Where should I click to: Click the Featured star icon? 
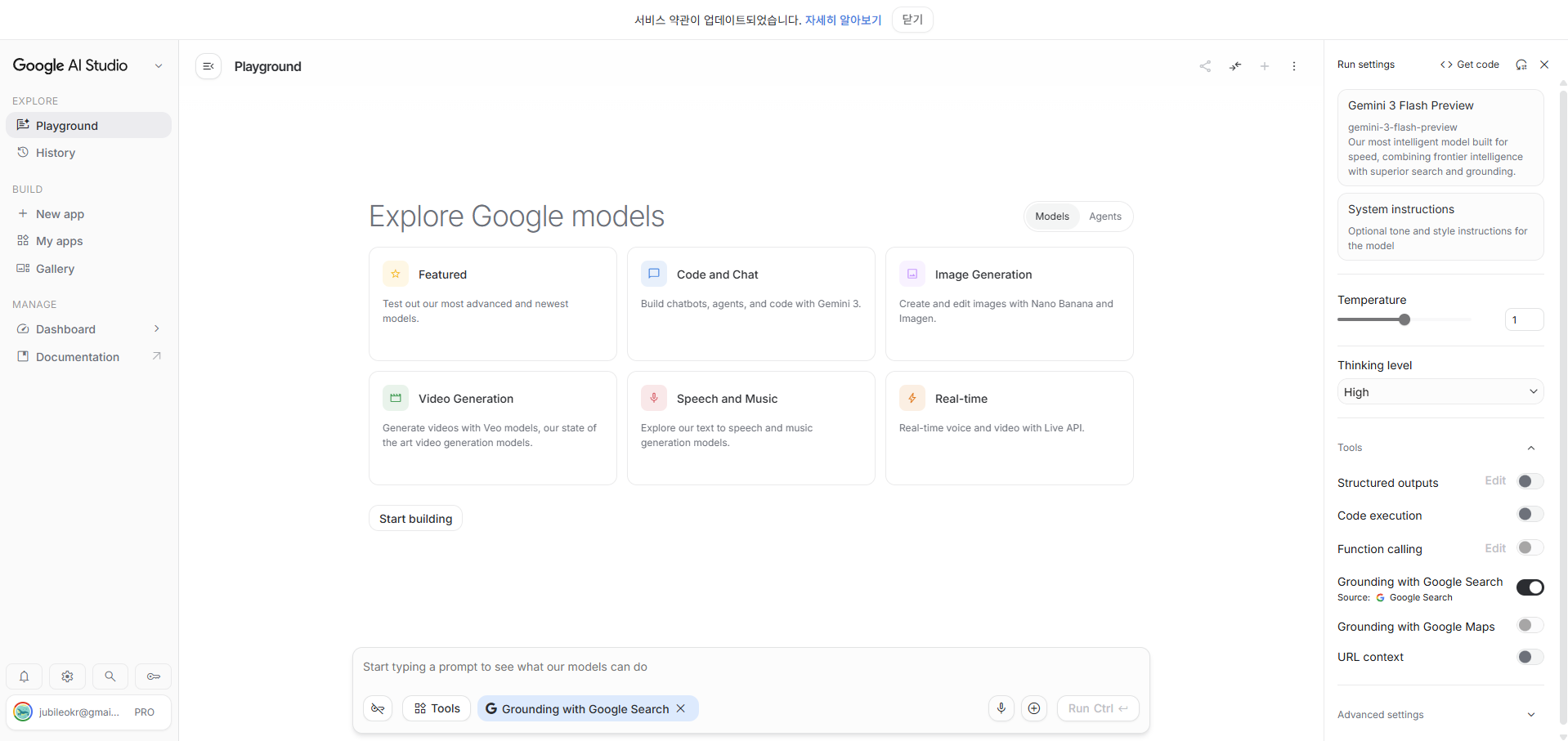point(396,274)
